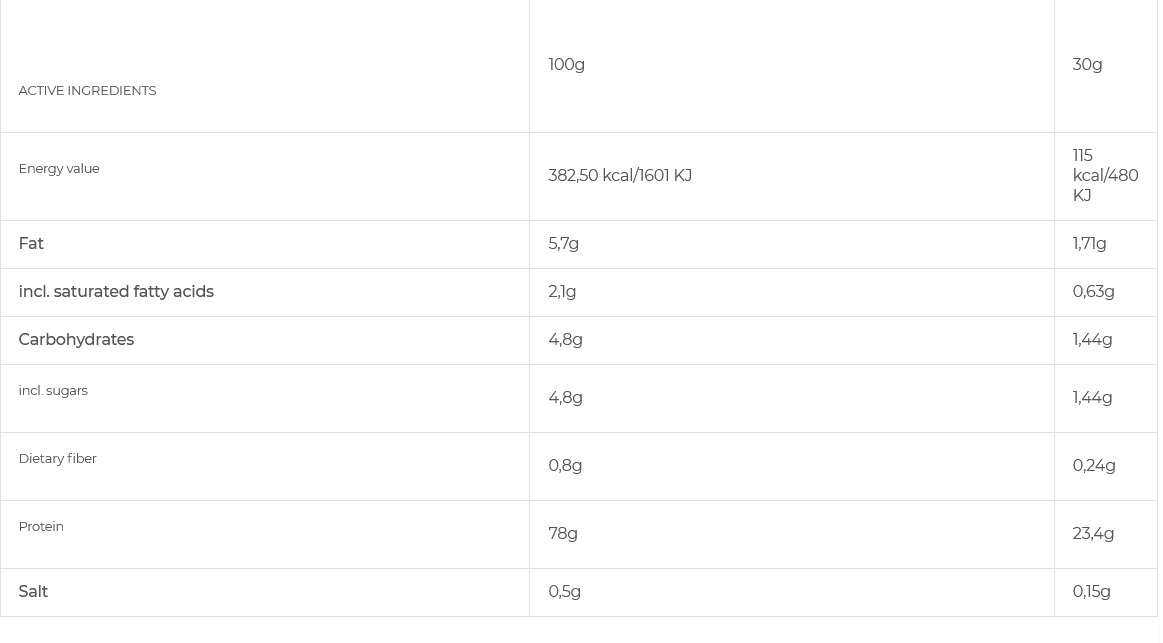
Task: Click the ACTIVE INGREDIENTS header cell
Action: coord(87,91)
